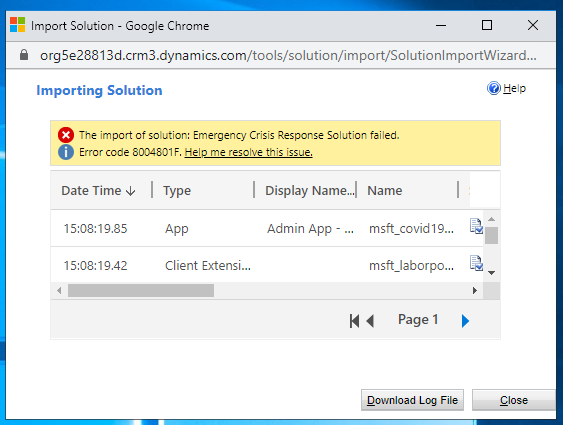
Task: Select the msft_covid19... name cell
Action: 411,229
